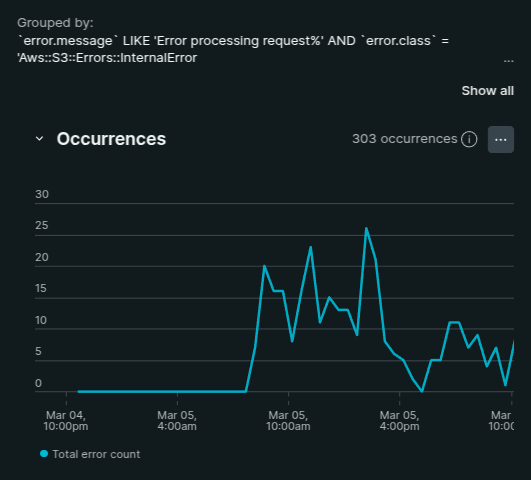Click the Total error count legend label

tap(96, 454)
